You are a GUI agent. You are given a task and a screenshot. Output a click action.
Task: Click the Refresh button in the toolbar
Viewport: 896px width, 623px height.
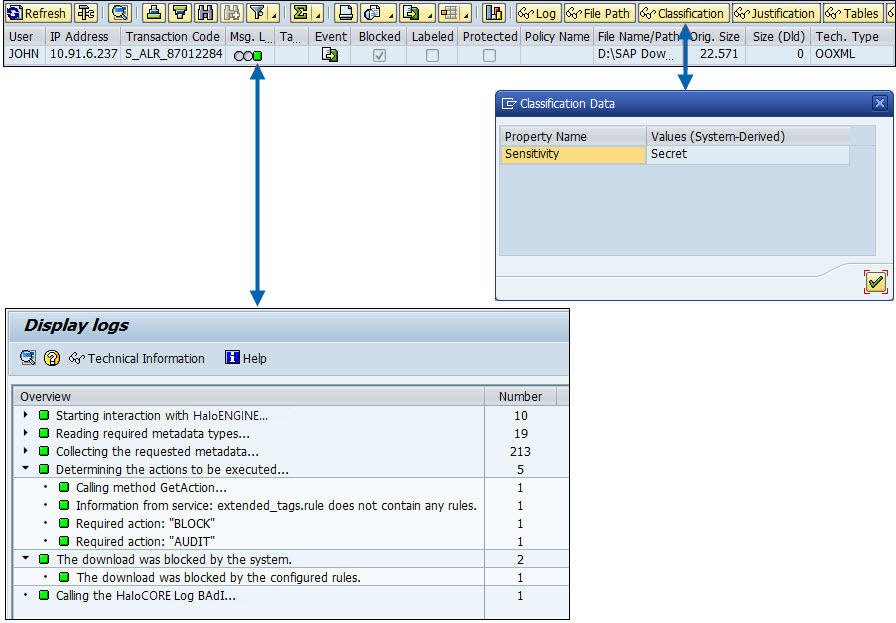tap(37, 13)
